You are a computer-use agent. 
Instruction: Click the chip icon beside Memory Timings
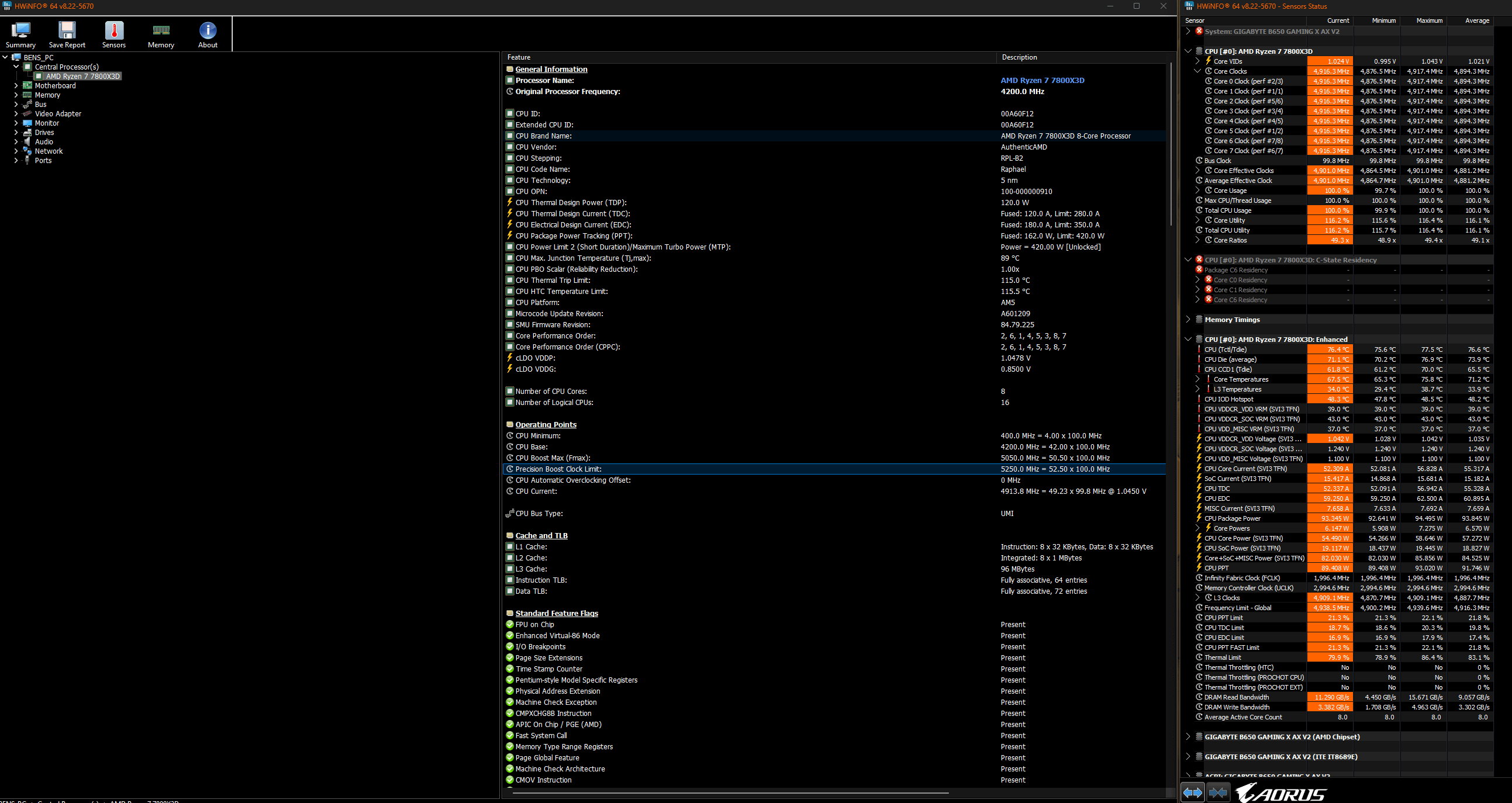coord(1199,320)
